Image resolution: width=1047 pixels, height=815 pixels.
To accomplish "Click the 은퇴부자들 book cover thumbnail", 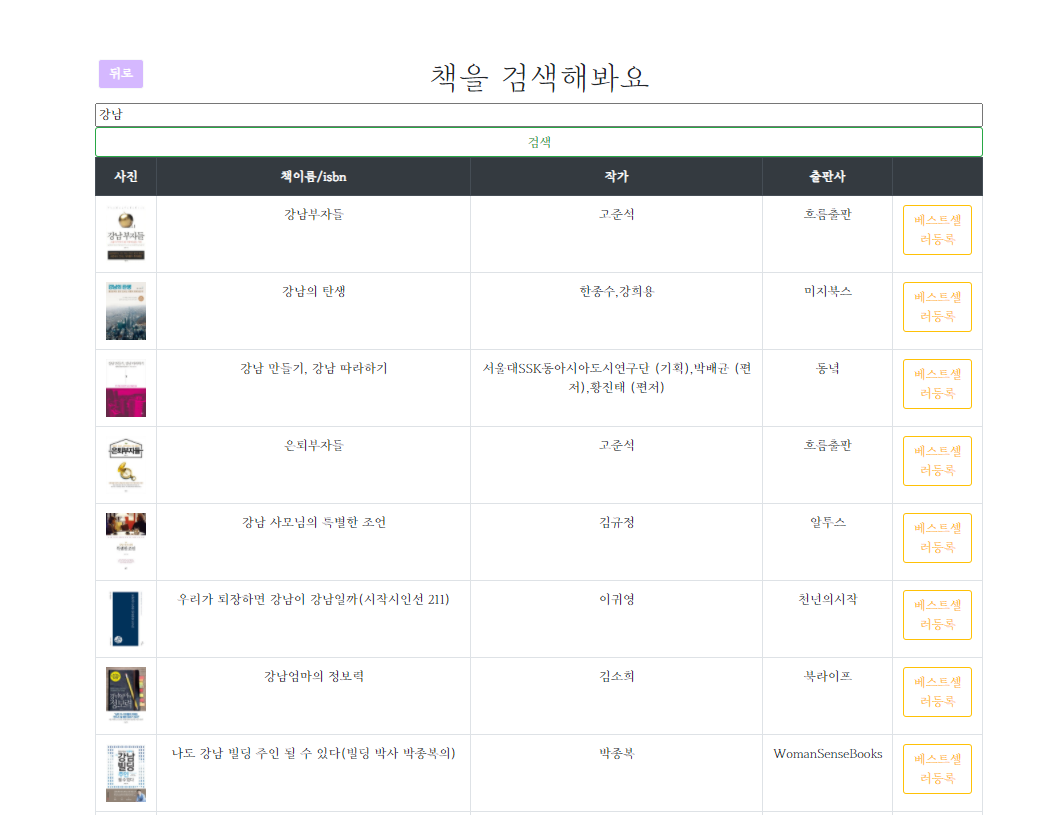I will 126,465.
